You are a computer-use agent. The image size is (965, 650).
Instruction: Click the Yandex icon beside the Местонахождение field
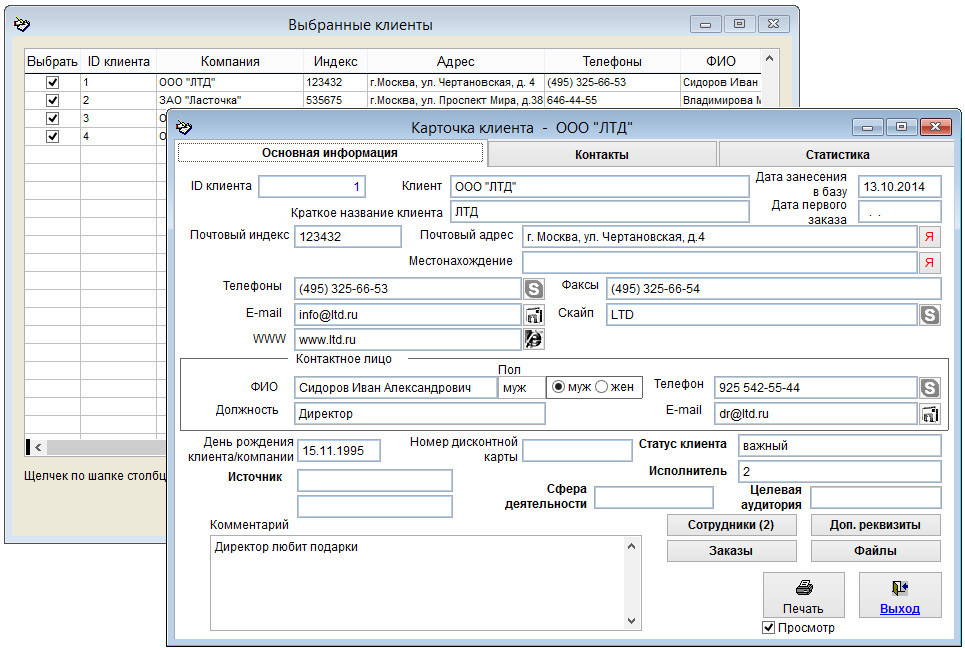(930, 263)
